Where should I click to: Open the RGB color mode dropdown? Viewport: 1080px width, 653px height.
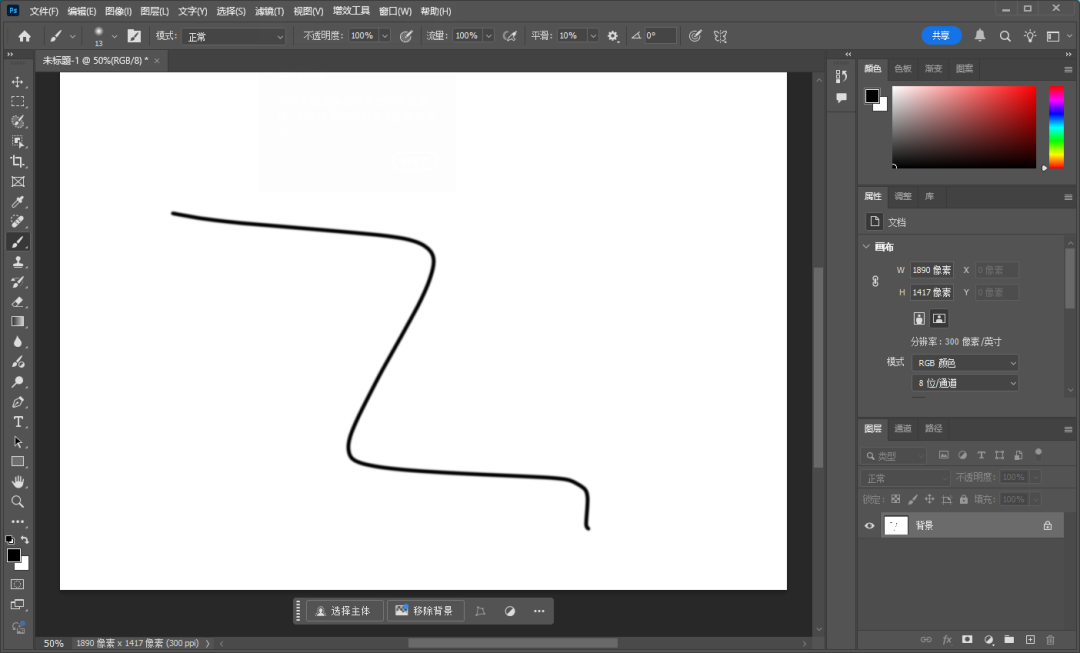click(965, 363)
